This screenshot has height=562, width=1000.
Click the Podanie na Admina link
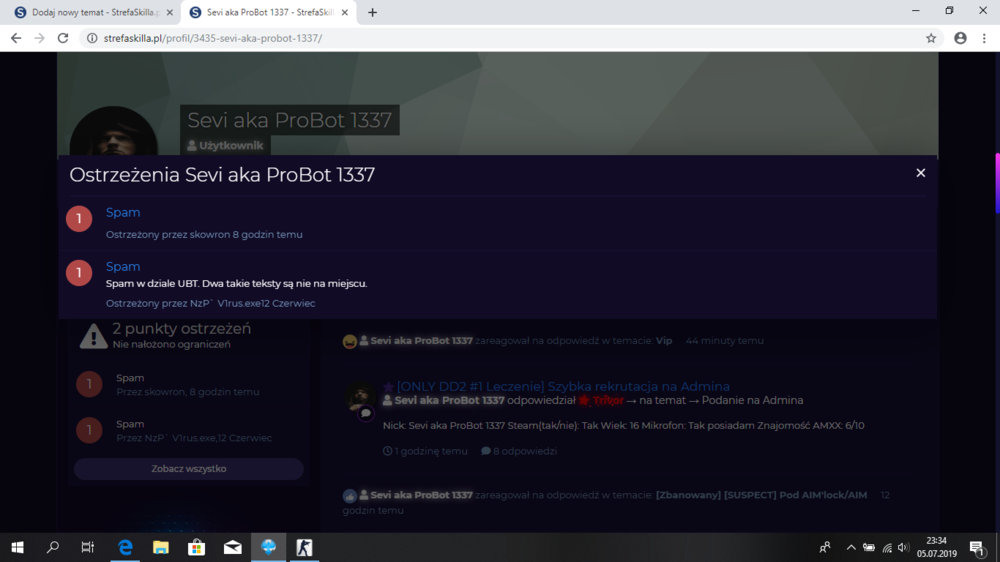coord(753,401)
